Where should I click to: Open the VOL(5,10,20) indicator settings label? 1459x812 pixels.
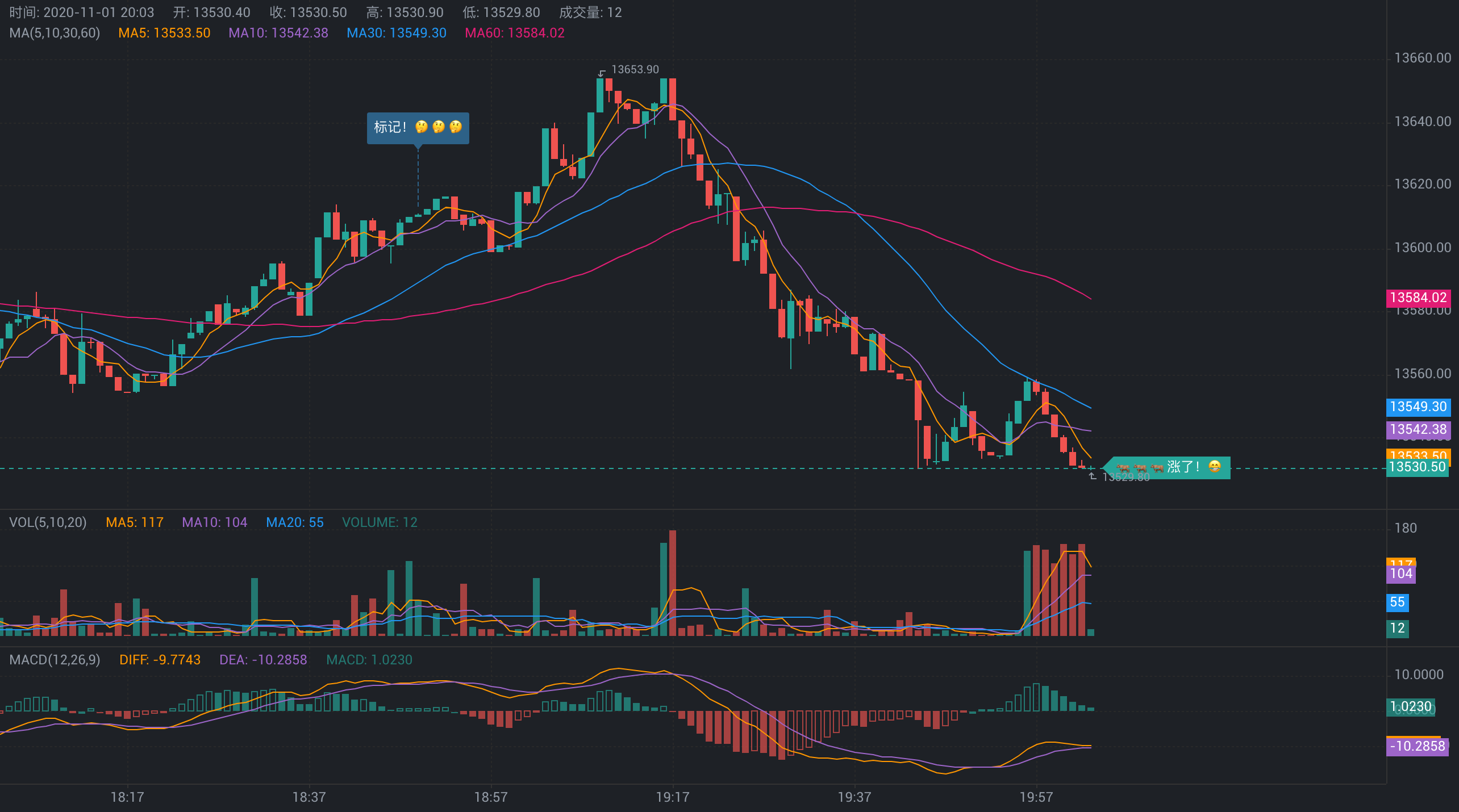coord(48,522)
